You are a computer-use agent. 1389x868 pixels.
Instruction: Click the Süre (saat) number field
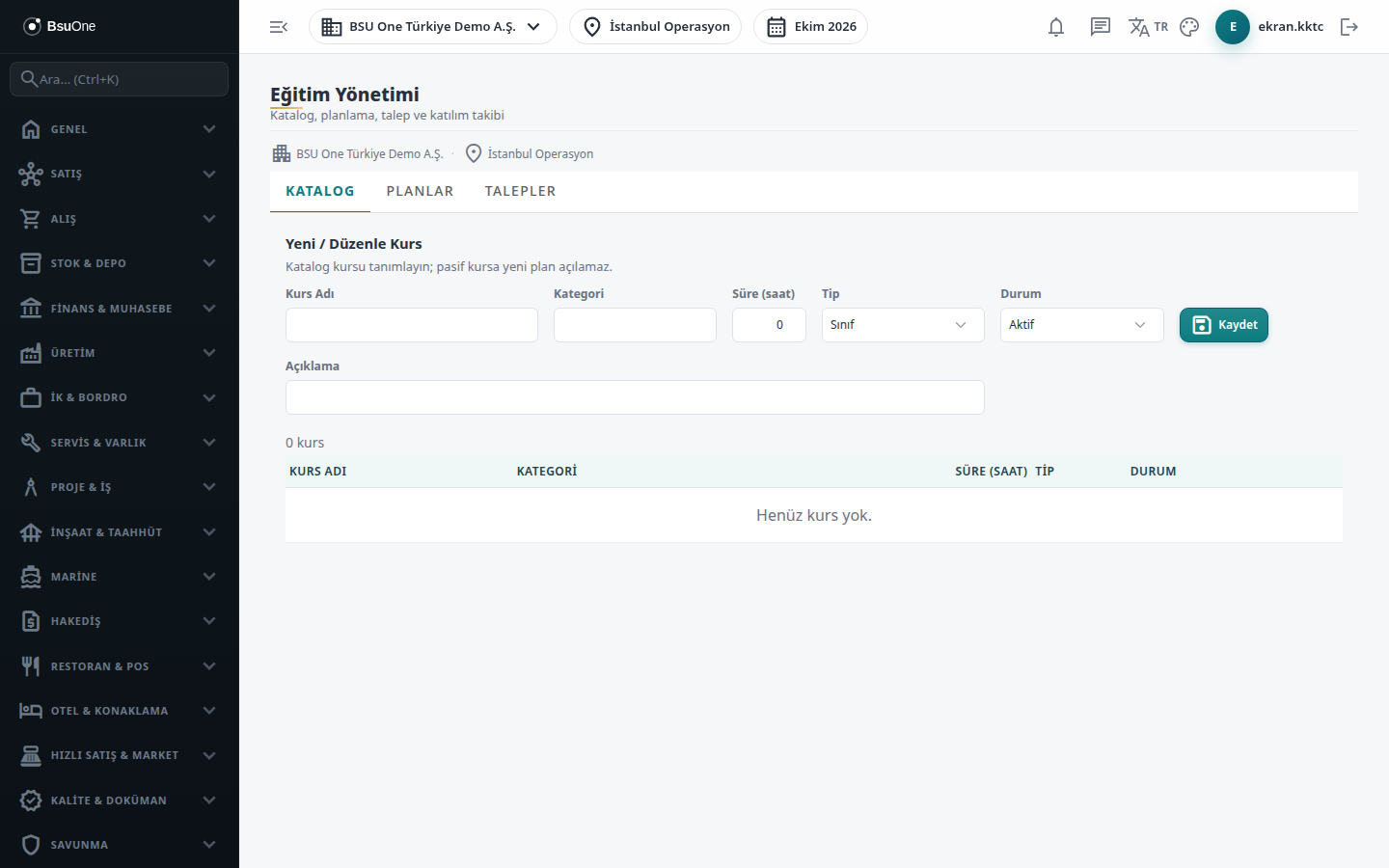click(x=769, y=325)
